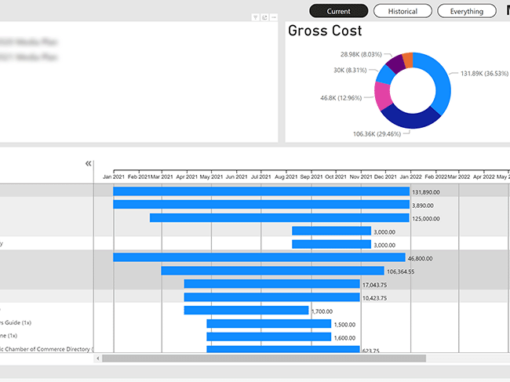Select the Gantt bar labeled 46,800.00
Image resolution: width=510 pixels, height=382 pixels.
point(259,257)
